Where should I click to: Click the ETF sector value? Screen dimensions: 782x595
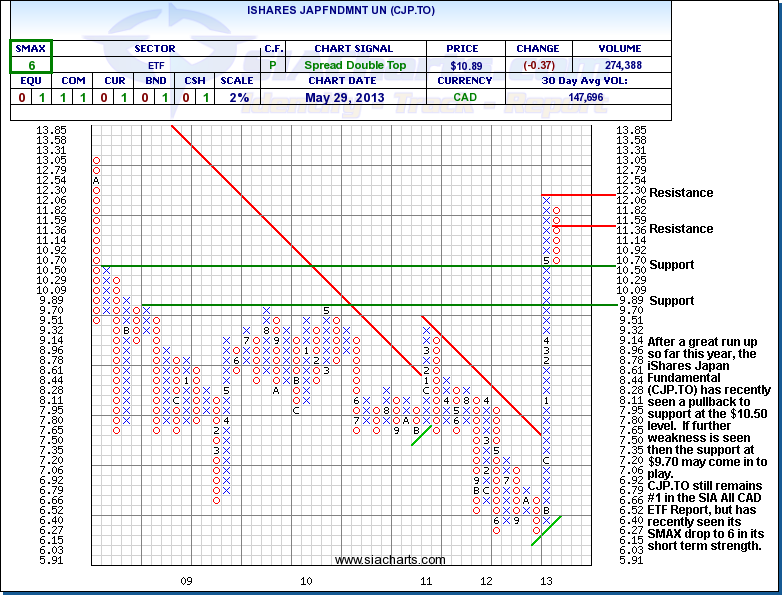coord(154,64)
